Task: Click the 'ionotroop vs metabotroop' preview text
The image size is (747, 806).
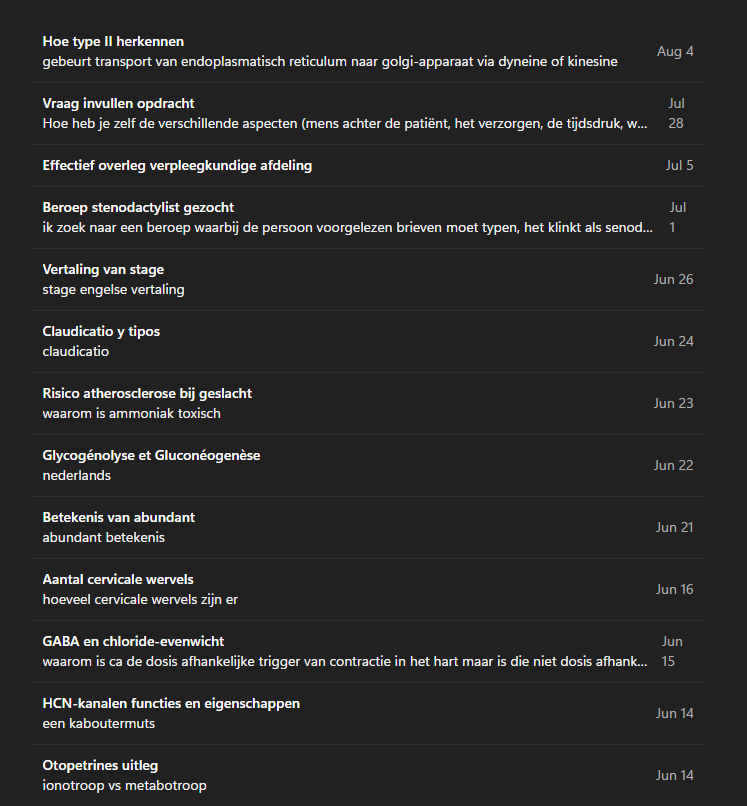Action: 124,786
